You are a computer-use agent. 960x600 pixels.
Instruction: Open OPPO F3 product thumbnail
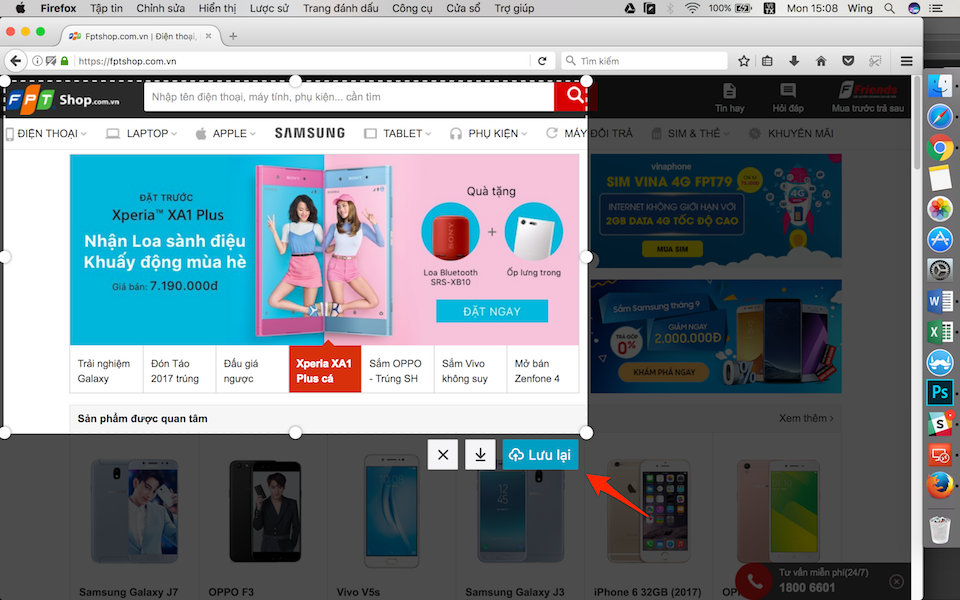tap(265, 511)
